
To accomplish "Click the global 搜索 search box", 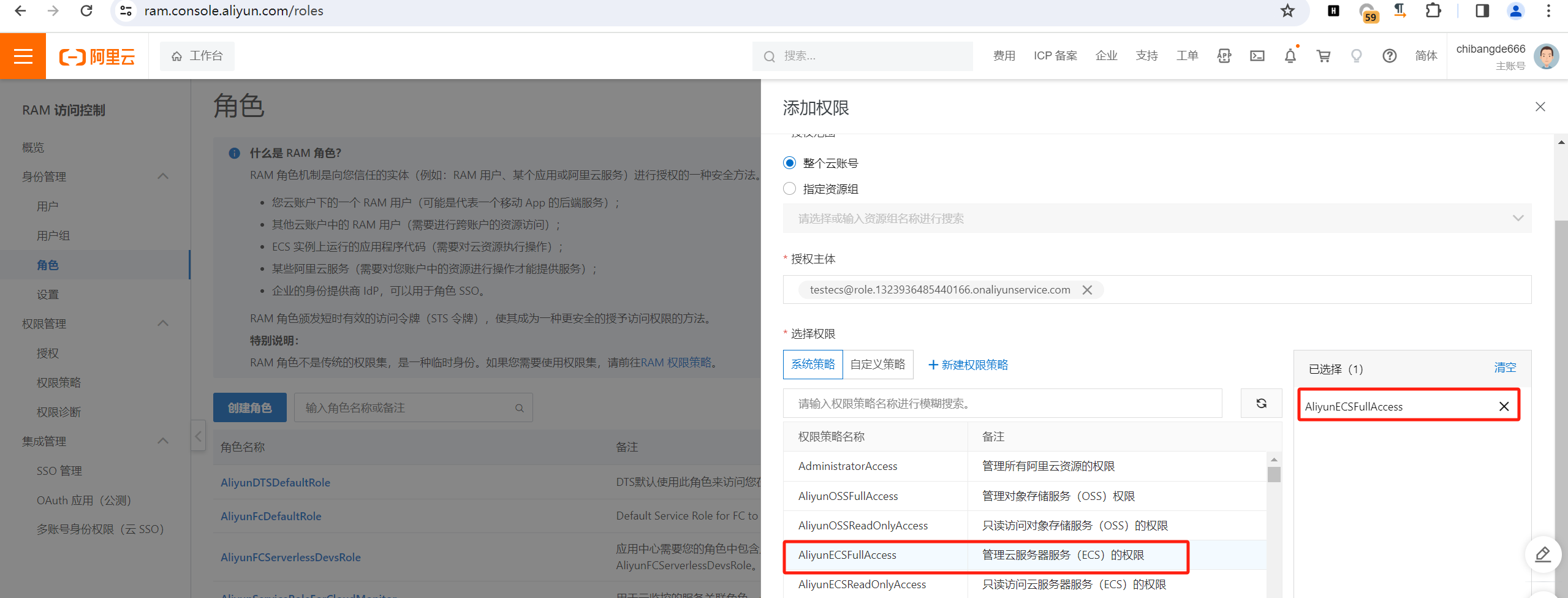I will 862,56.
